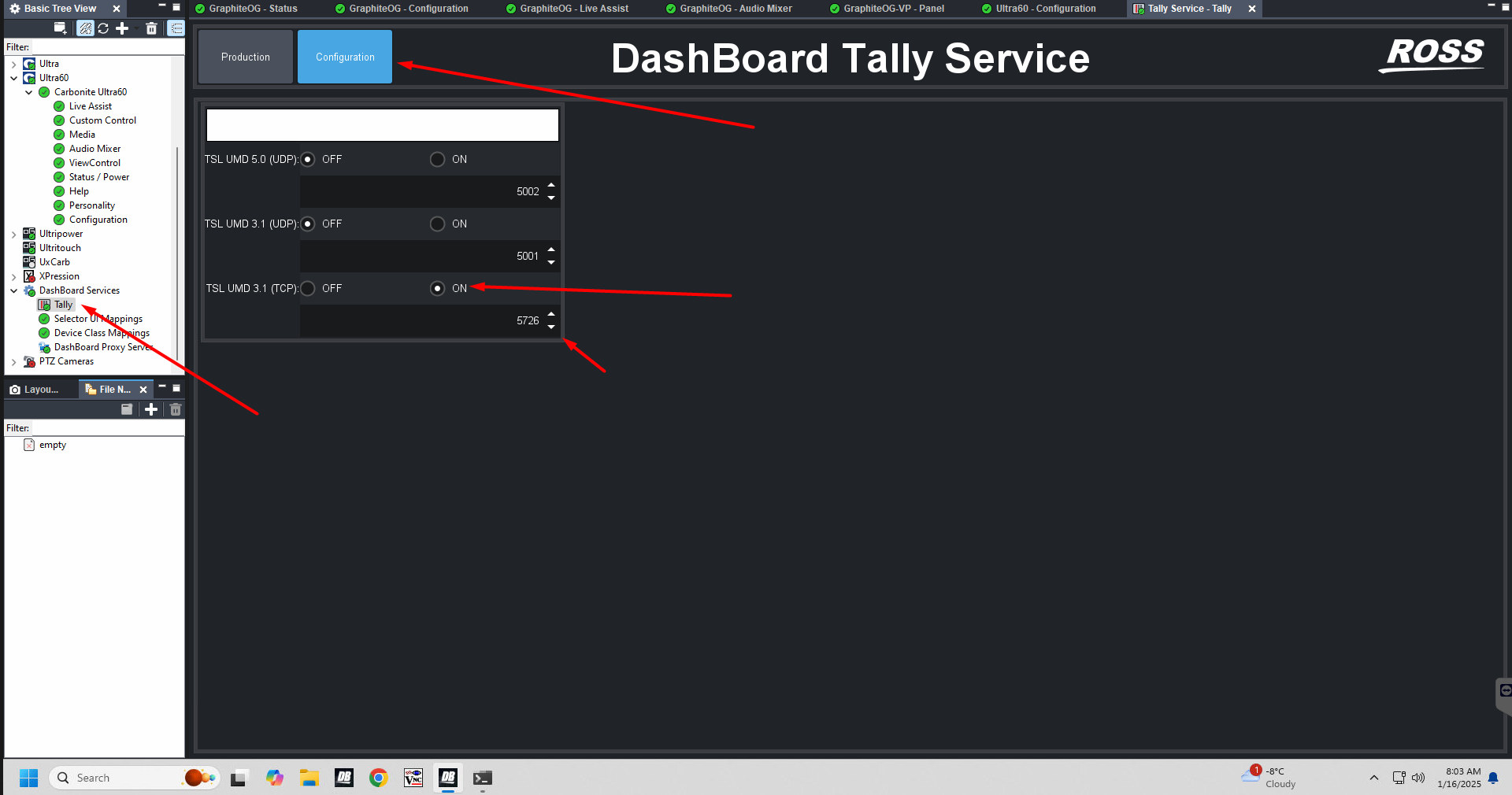Click the plus icon in File Navigator toolbar

151,409
